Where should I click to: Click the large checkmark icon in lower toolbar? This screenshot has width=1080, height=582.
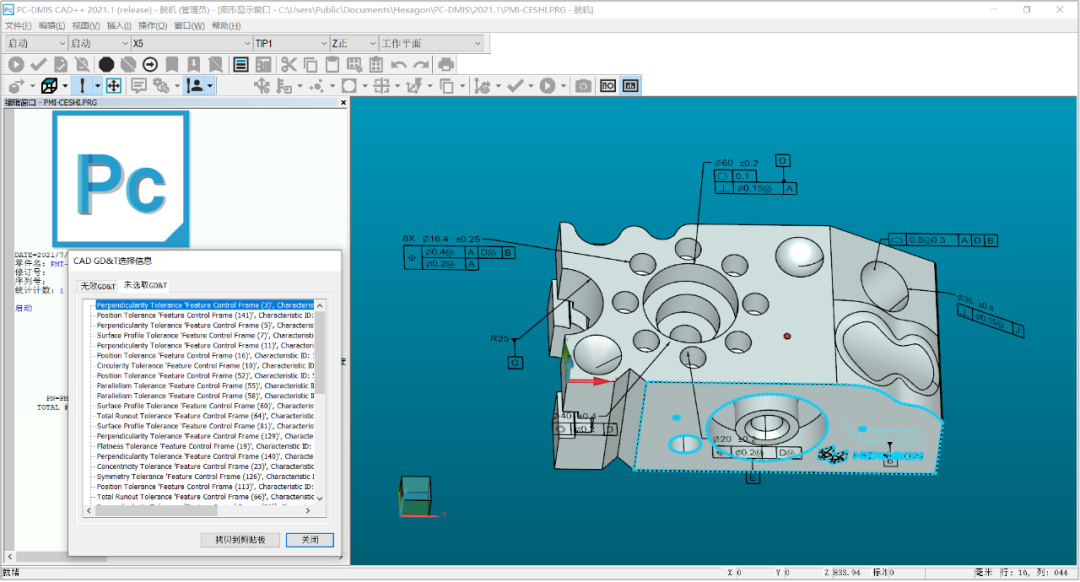click(x=515, y=86)
